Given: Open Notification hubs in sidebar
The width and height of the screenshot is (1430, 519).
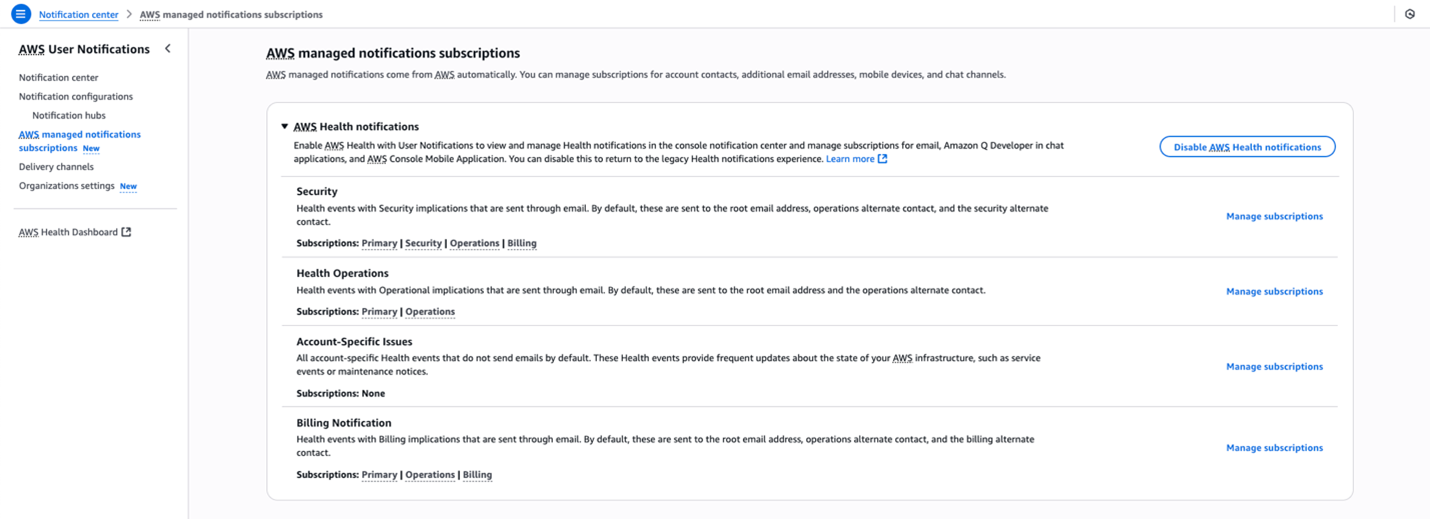Looking at the screenshot, I should click(68, 116).
